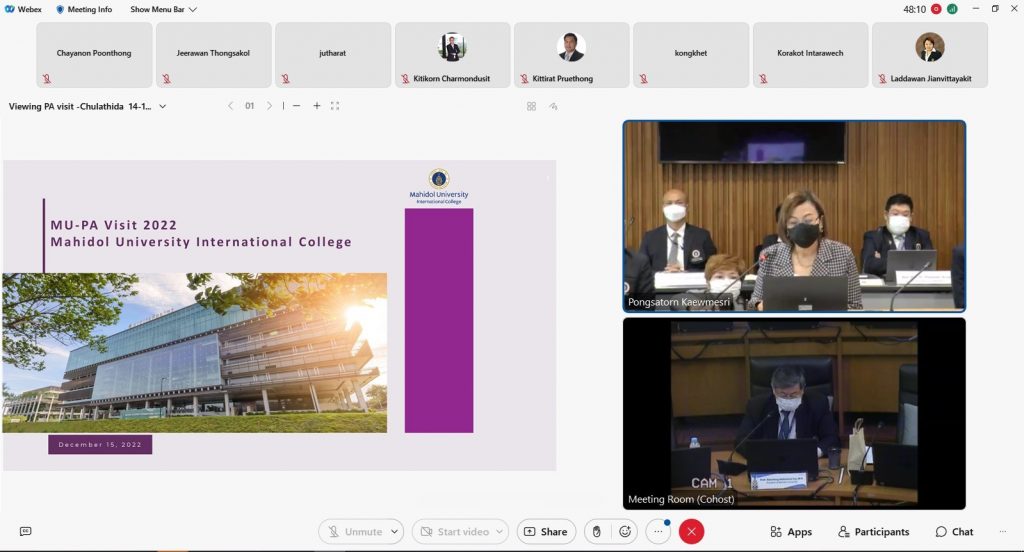Zoom out the shared content
Image resolution: width=1024 pixels, height=552 pixels.
point(296,106)
